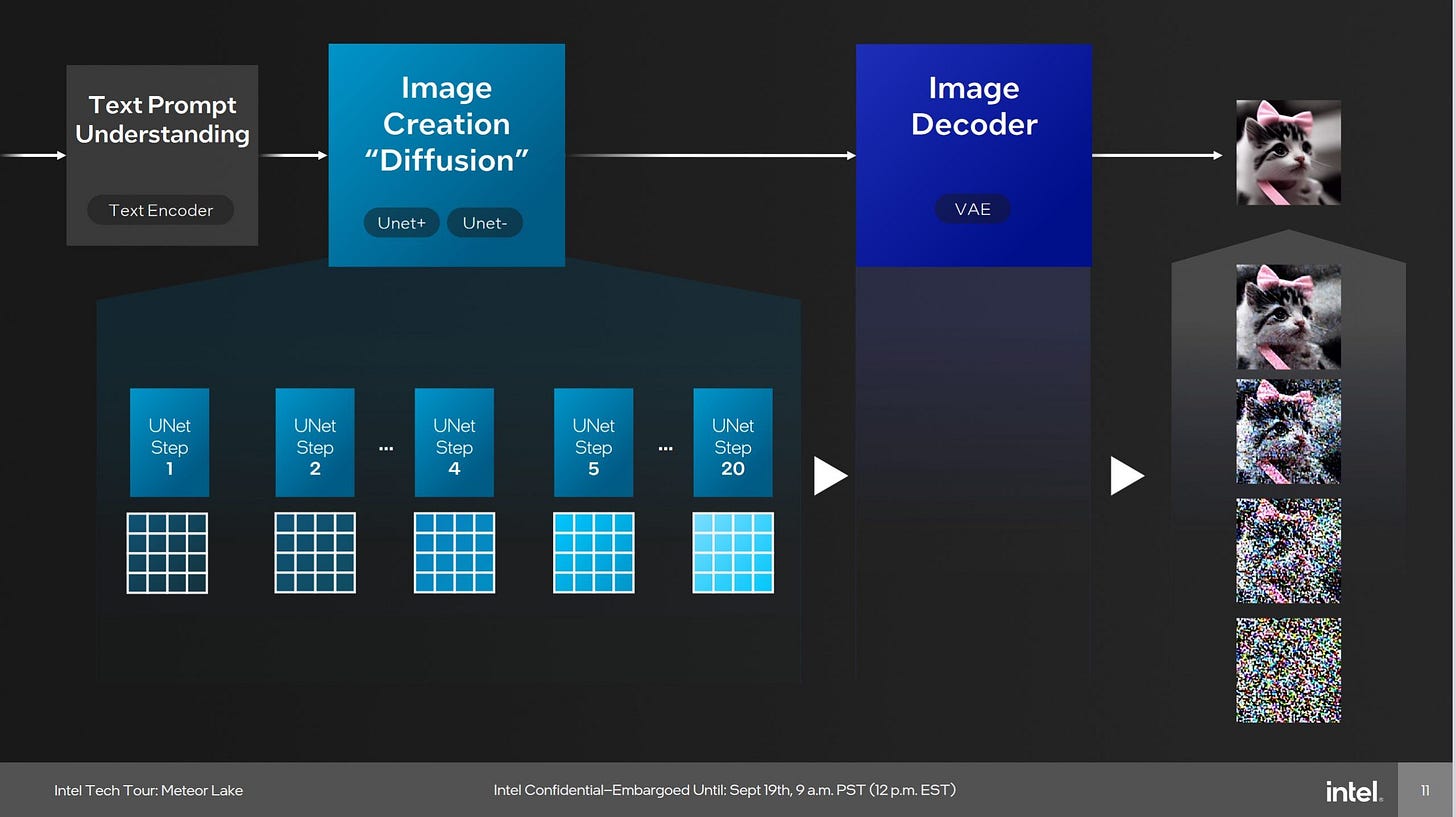1456x817 pixels.
Task: Open the slightly grainy kitten thumbnail
Action: tap(1288, 317)
